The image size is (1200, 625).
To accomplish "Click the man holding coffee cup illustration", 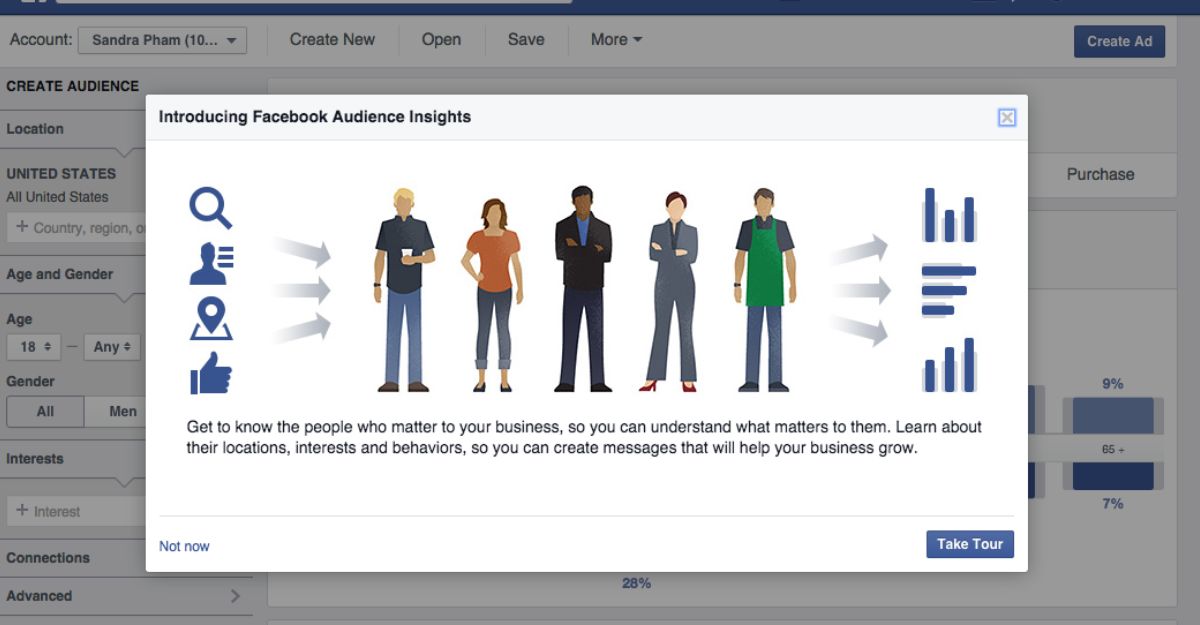I will pyautogui.click(x=404, y=290).
